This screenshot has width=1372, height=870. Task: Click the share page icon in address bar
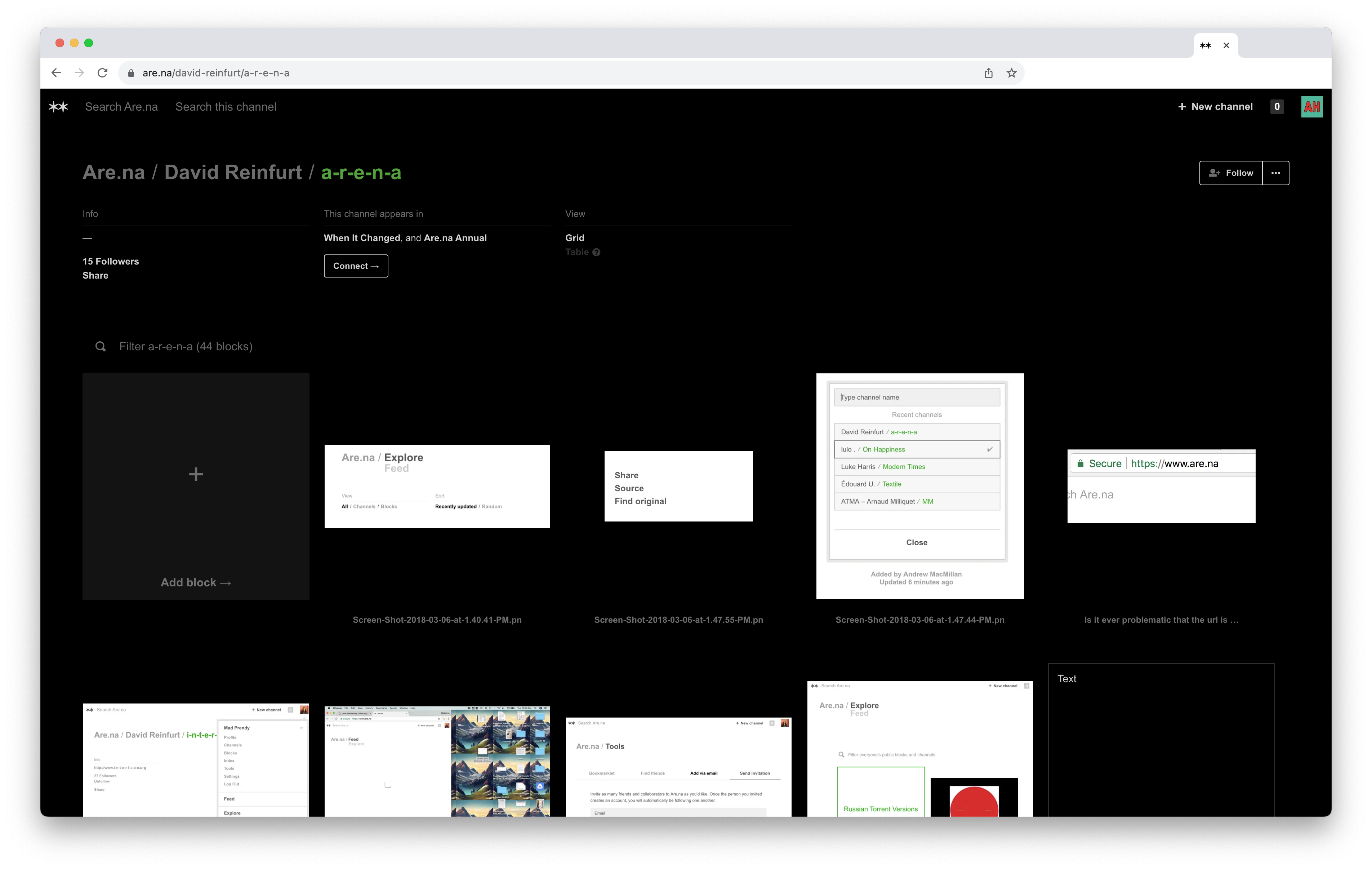(989, 73)
